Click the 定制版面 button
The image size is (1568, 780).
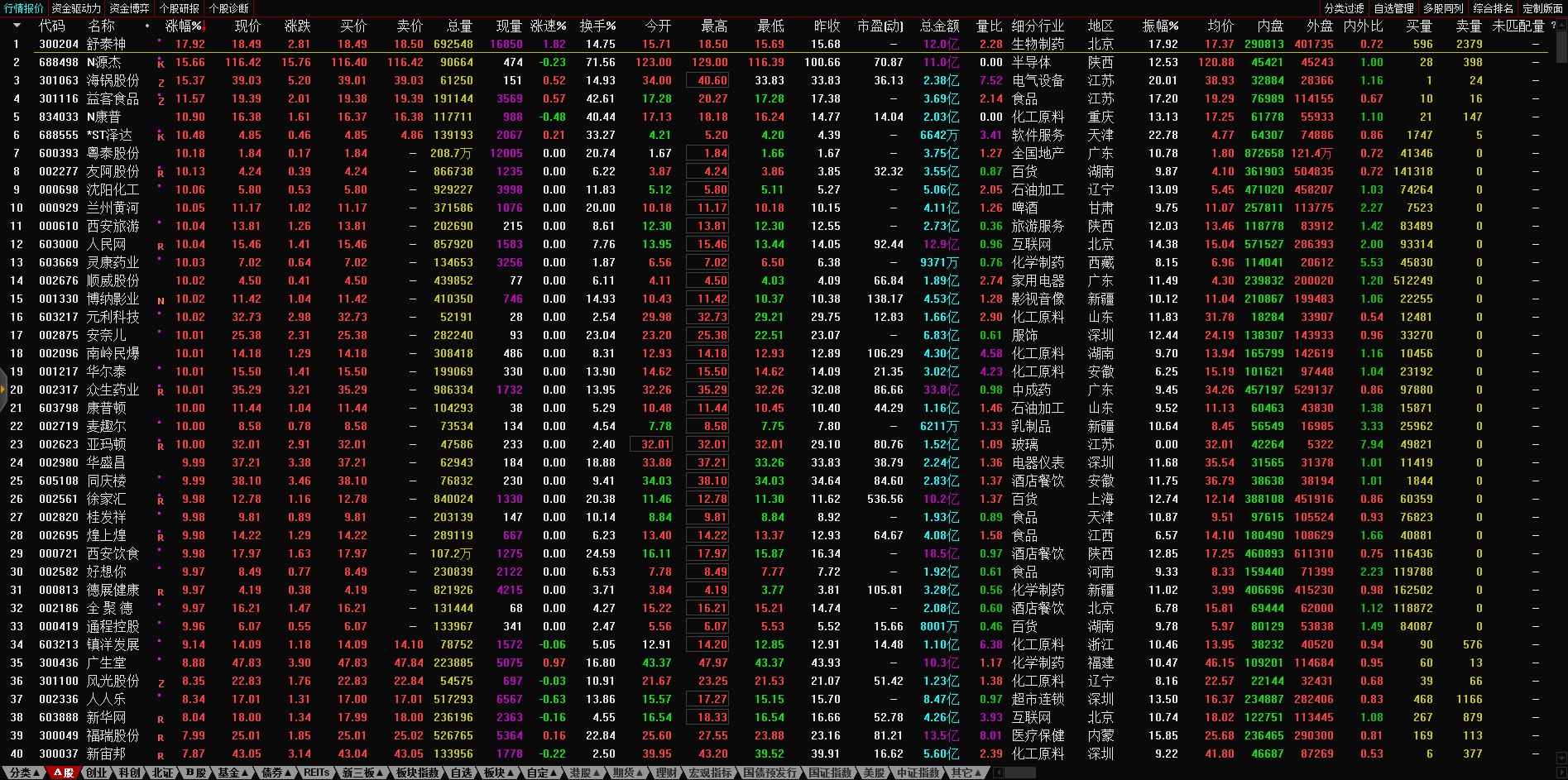click(1542, 8)
